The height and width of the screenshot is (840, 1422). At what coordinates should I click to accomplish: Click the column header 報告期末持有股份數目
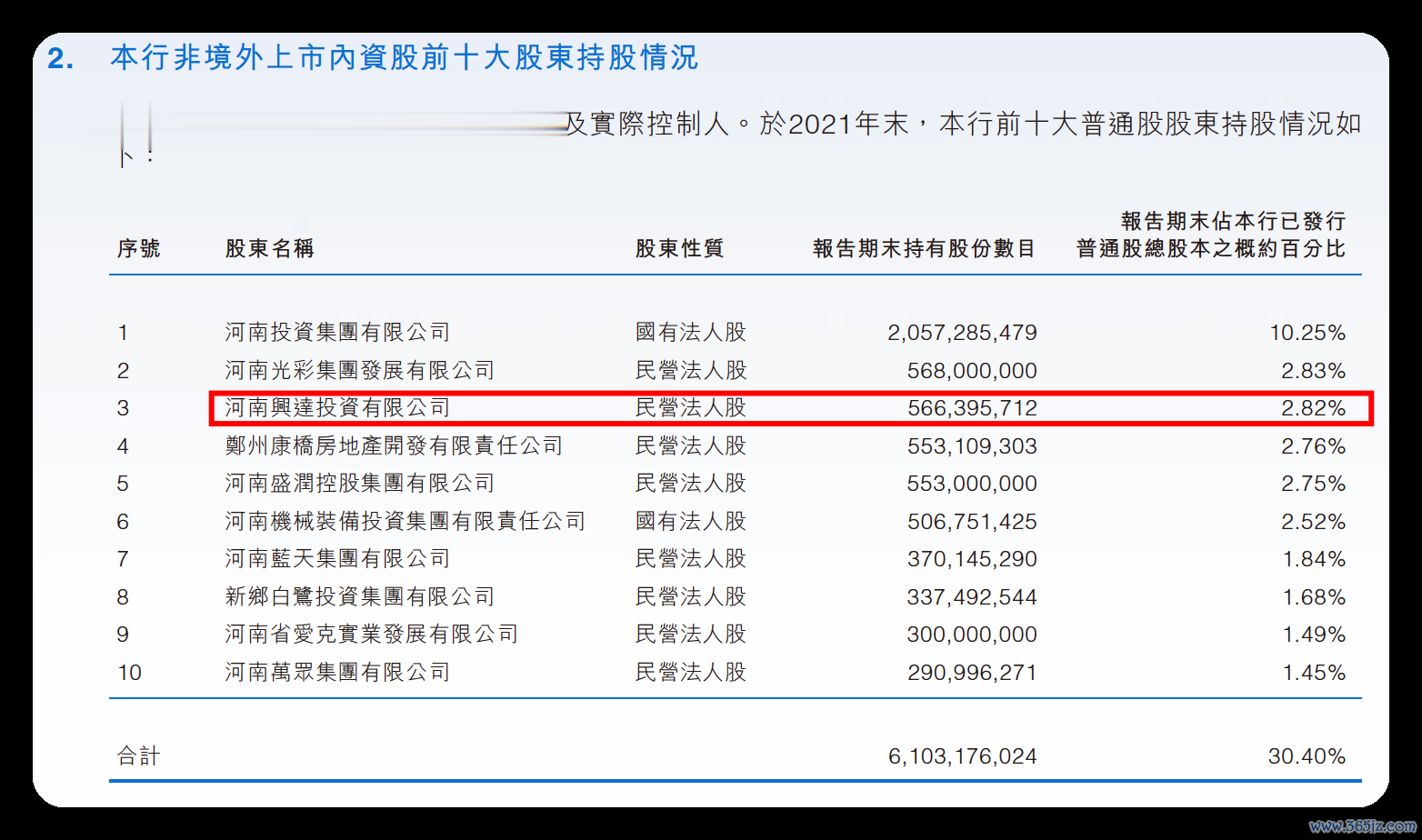[x=925, y=248]
